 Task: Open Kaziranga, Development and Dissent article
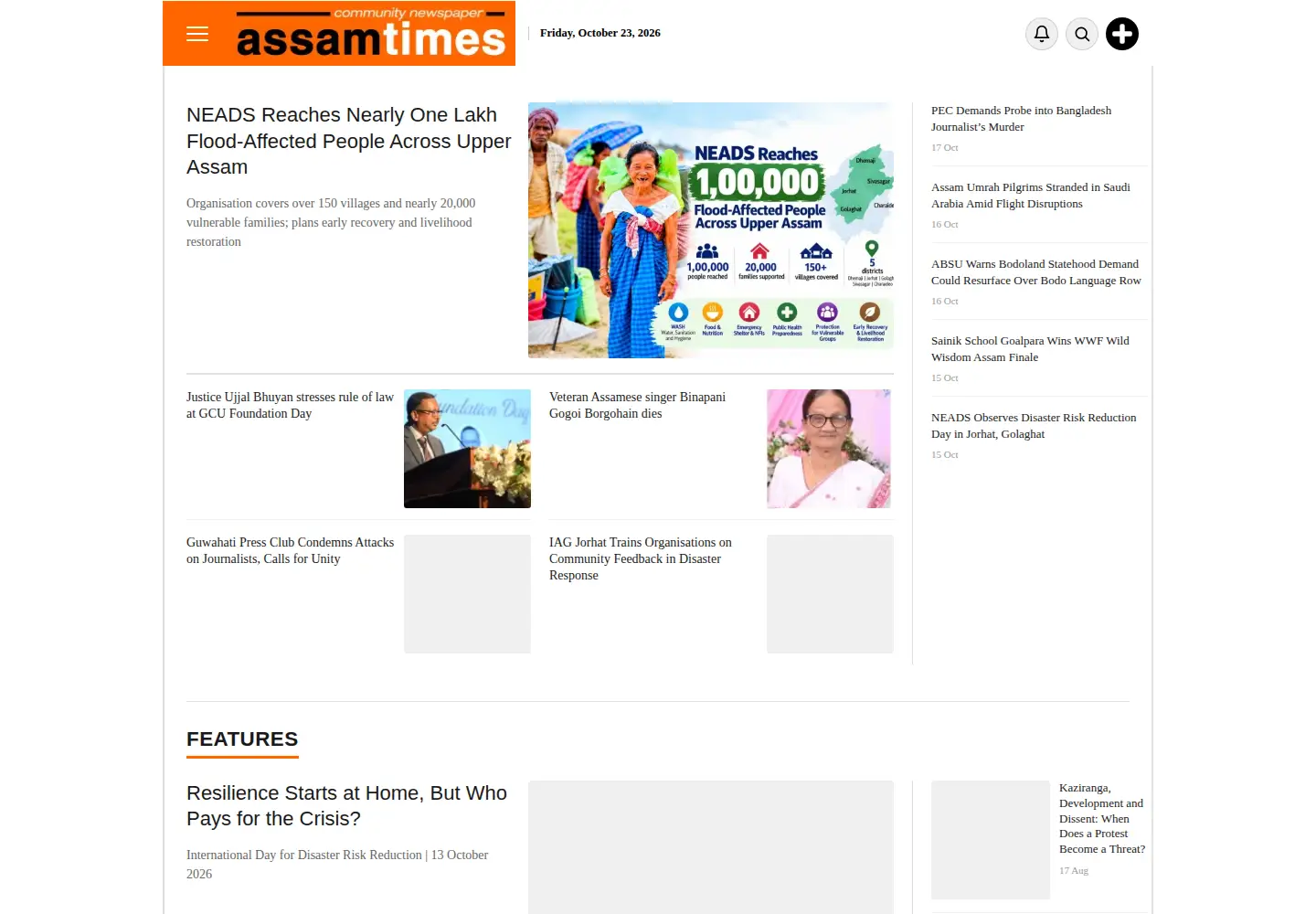pos(1101,818)
